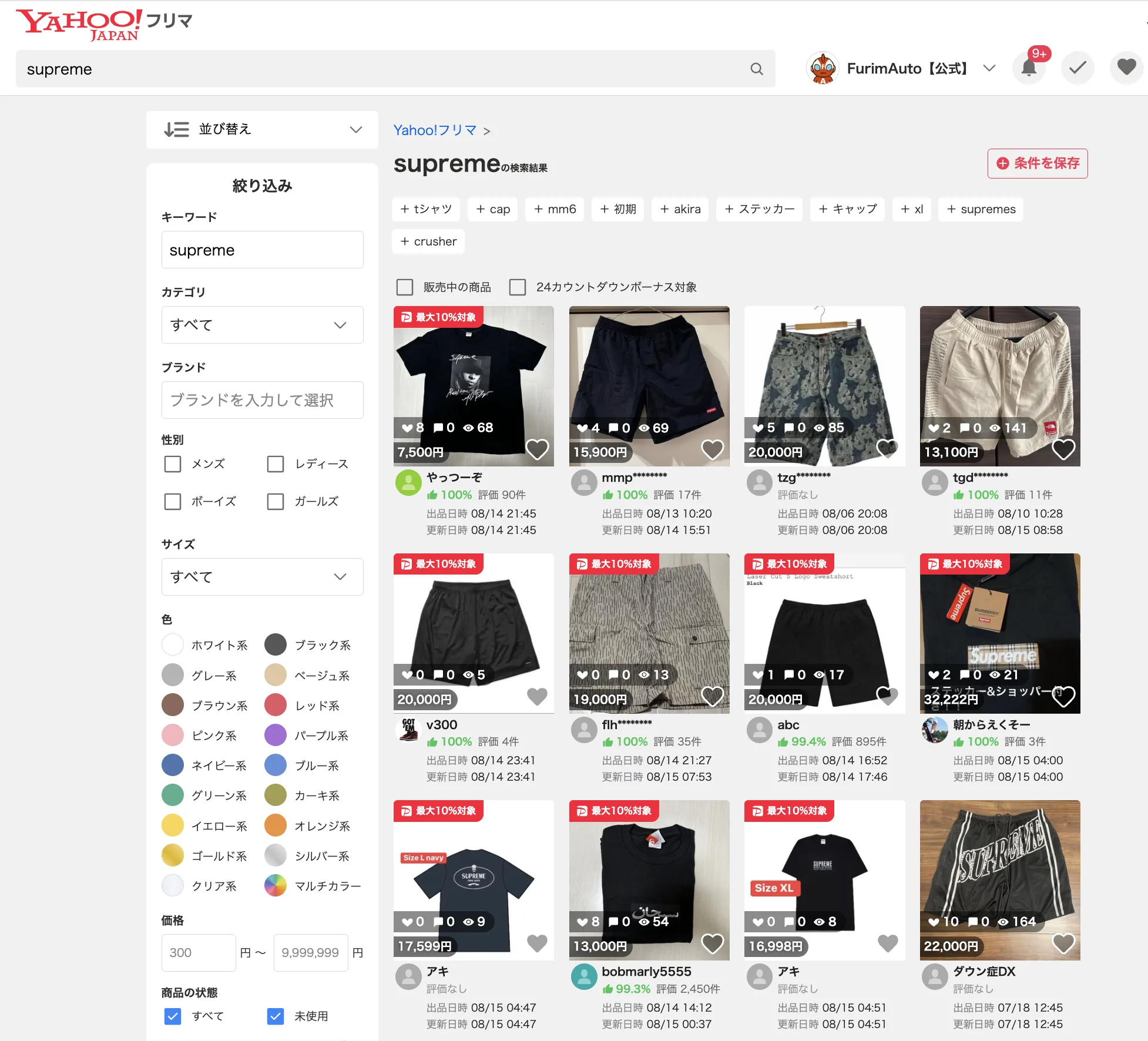This screenshot has height=1041, width=1148.
Task: Open the notifications bell
Action: (1029, 68)
